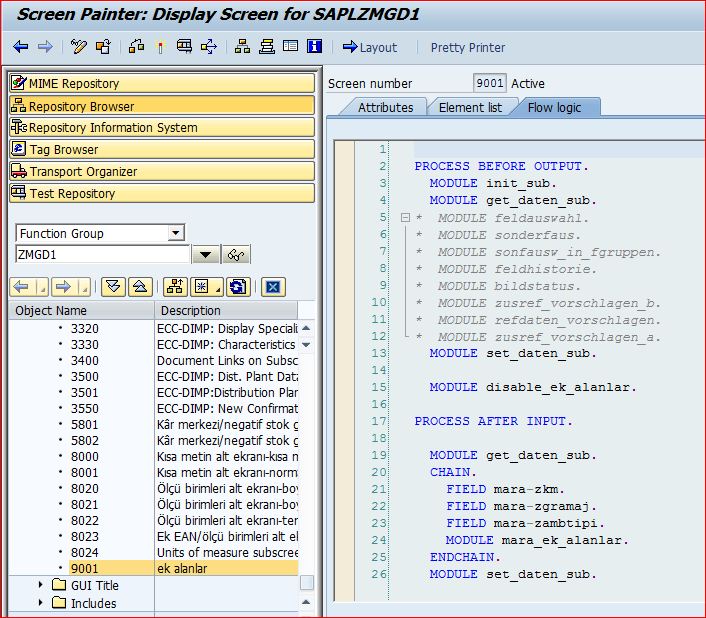Open the screen Layout editor
The width and height of the screenshot is (706, 618).
coord(370,47)
